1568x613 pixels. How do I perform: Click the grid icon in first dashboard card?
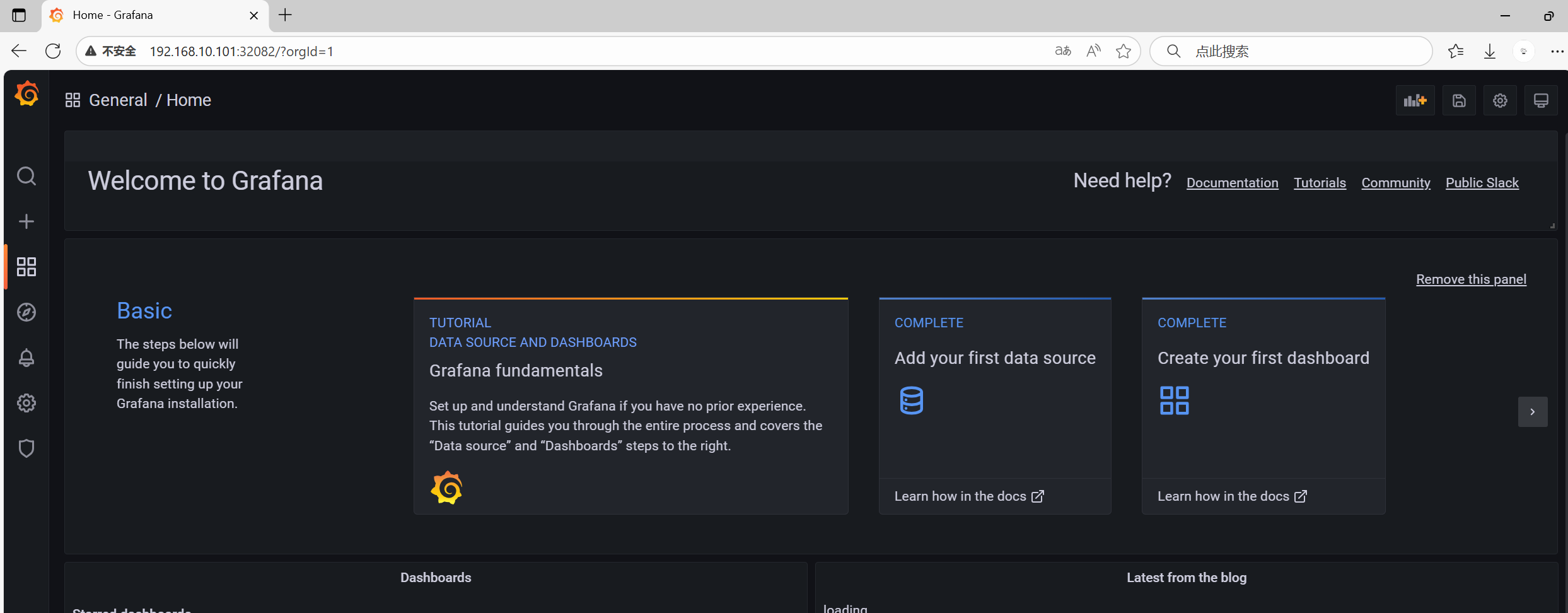1174,400
